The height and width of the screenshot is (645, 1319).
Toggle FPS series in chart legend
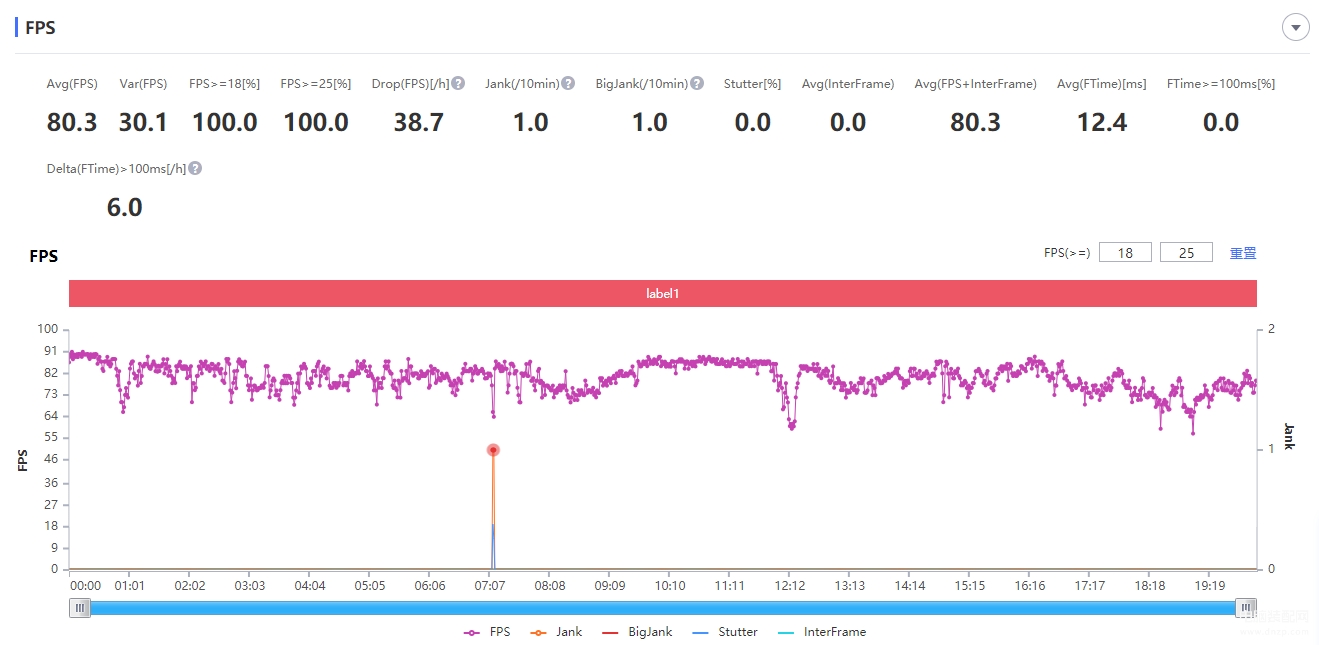[x=488, y=632]
